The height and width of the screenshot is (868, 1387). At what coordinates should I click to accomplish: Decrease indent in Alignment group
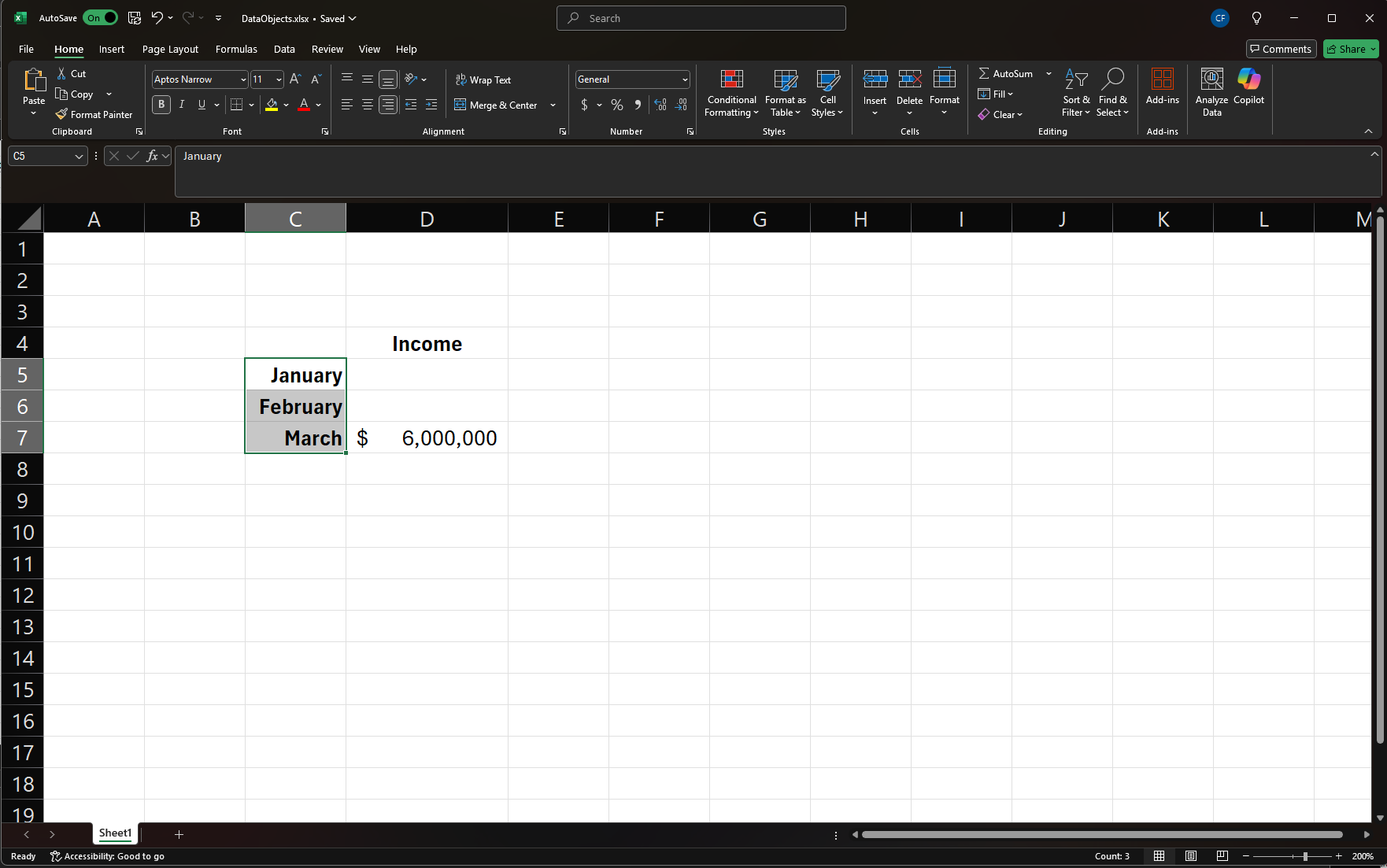pyautogui.click(x=411, y=105)
